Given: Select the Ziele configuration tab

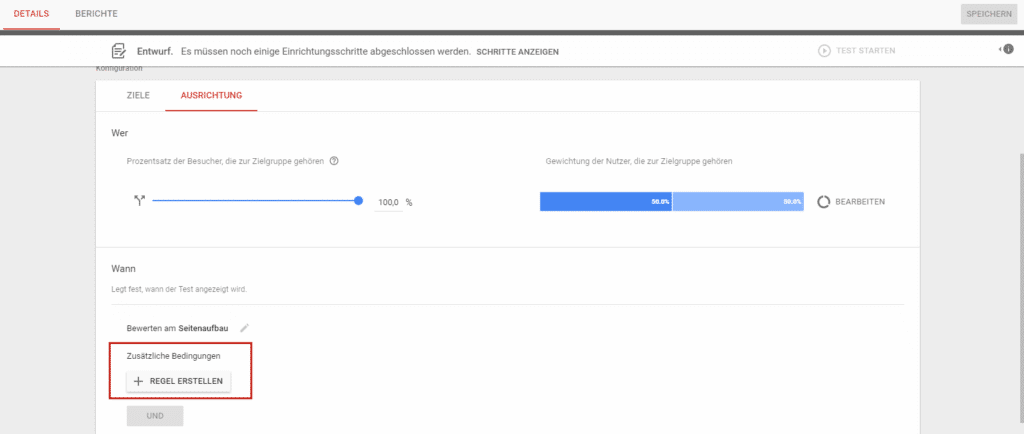Looking at the screenshot, I should click(x=138, y=95).
